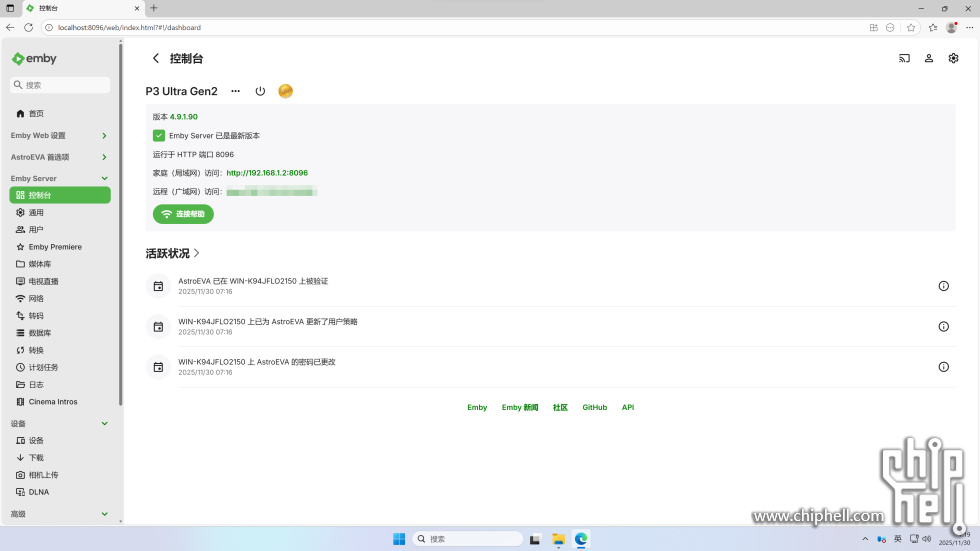Click the green 连接帮助 button
The width and height of the screenshot is (980, 551).
pyautogui.click(x=183, y=214)
